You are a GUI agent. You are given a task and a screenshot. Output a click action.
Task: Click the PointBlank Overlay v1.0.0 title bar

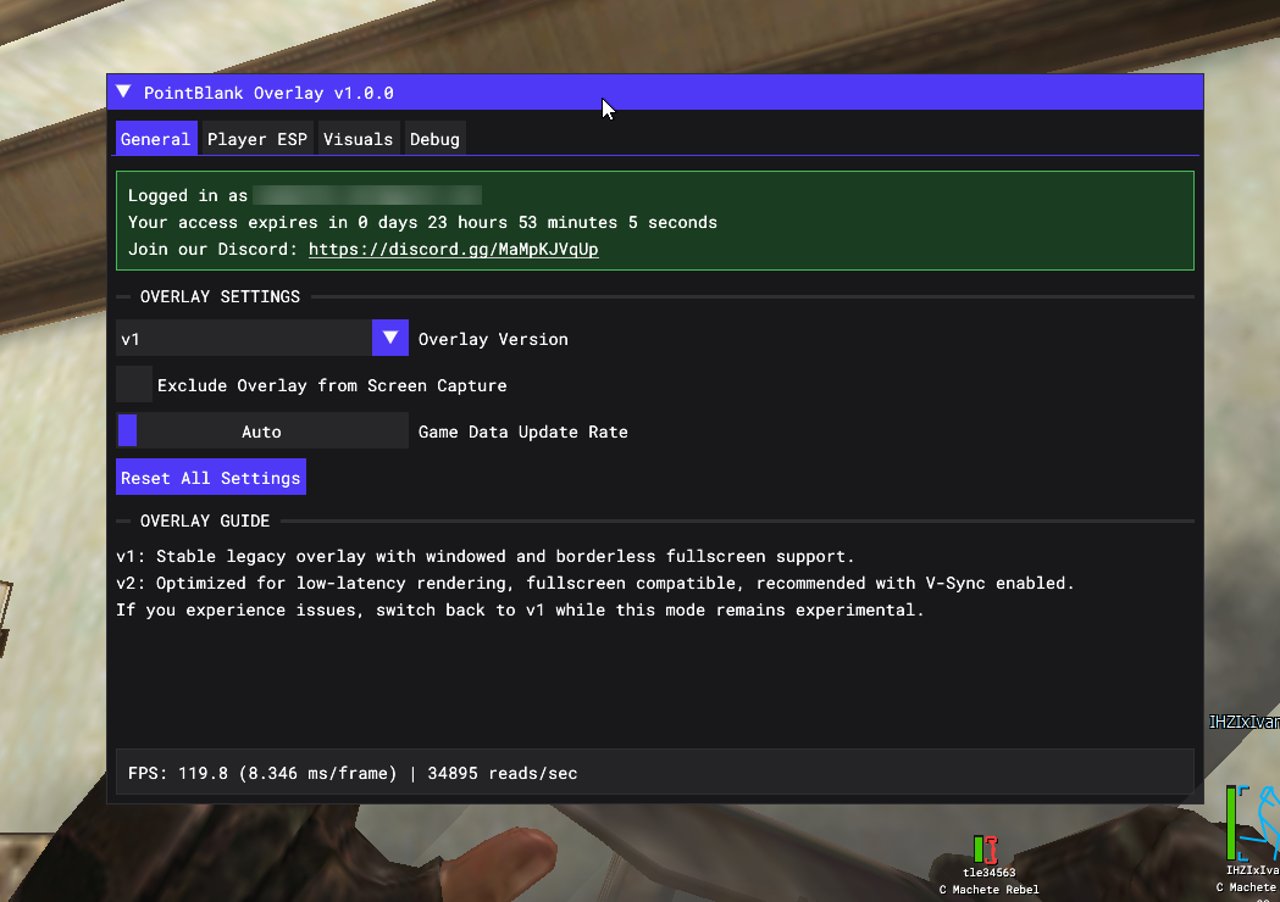[655, 92]
